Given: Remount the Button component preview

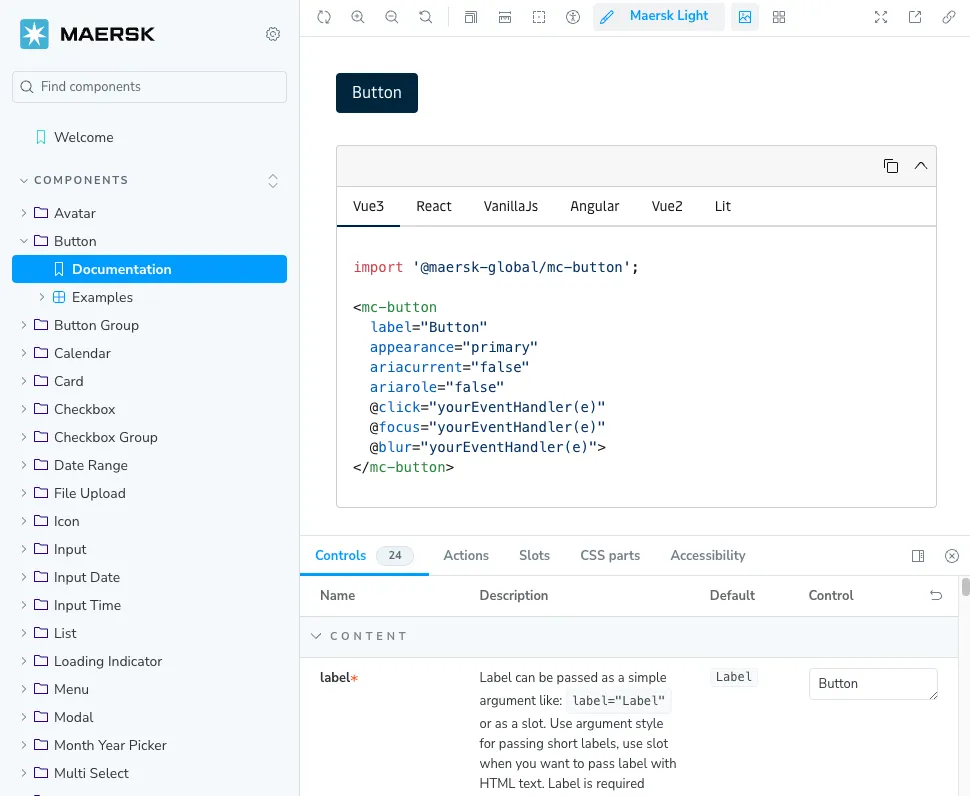Looking at the screenshot, I should pos(324,17).
